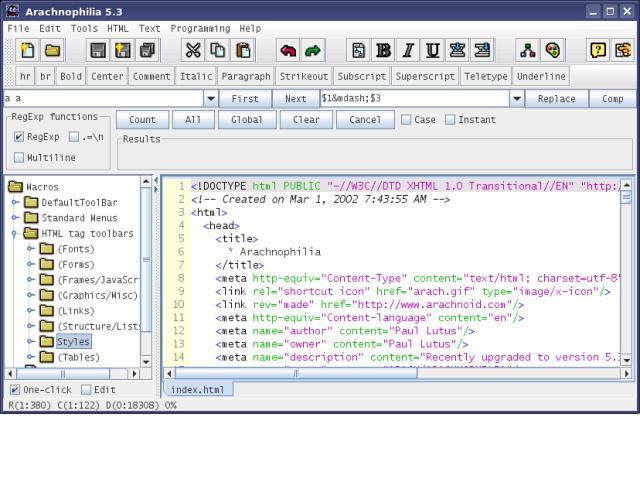The width and height of the screenshot is (640, 480).
Task: Click the macro tree vertical scrollbar thumb
Action: (146, 260)
